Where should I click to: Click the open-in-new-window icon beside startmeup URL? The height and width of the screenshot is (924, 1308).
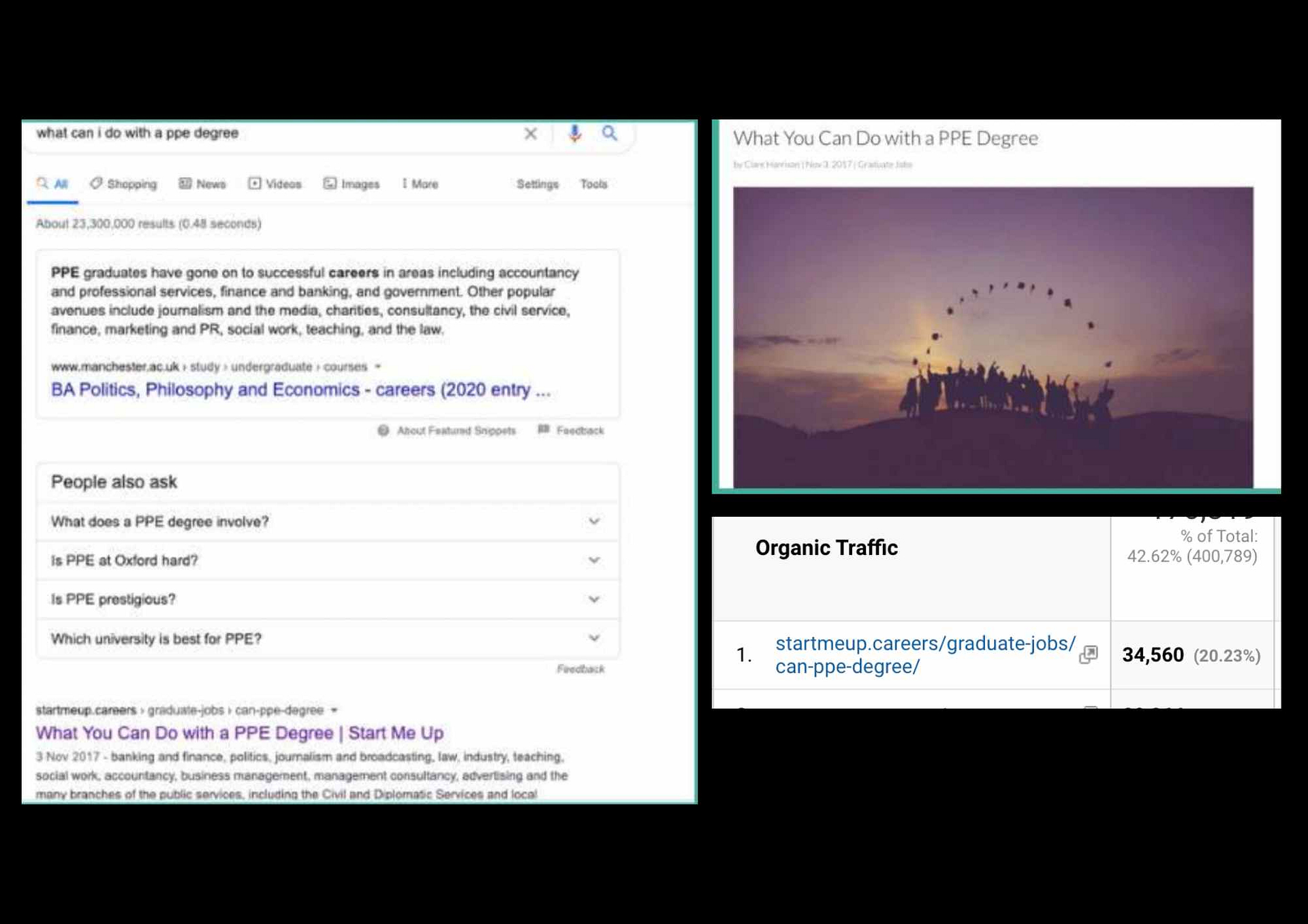tap(1088, 655)
